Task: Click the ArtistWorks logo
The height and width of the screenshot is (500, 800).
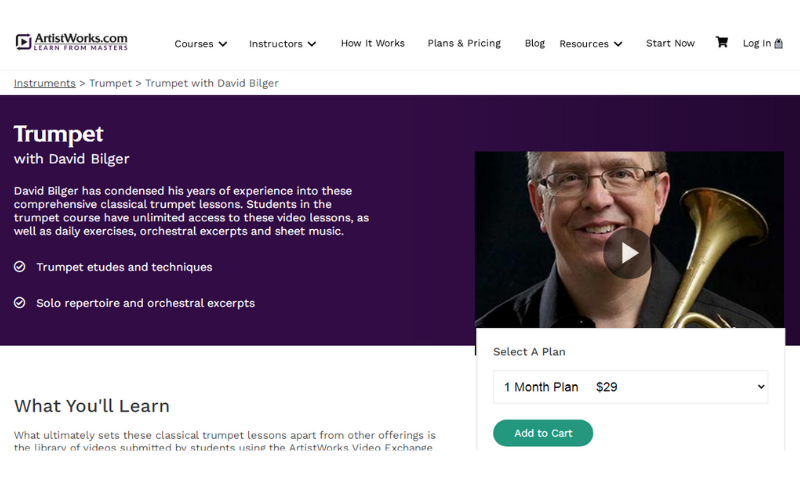Action: point(71,42)
